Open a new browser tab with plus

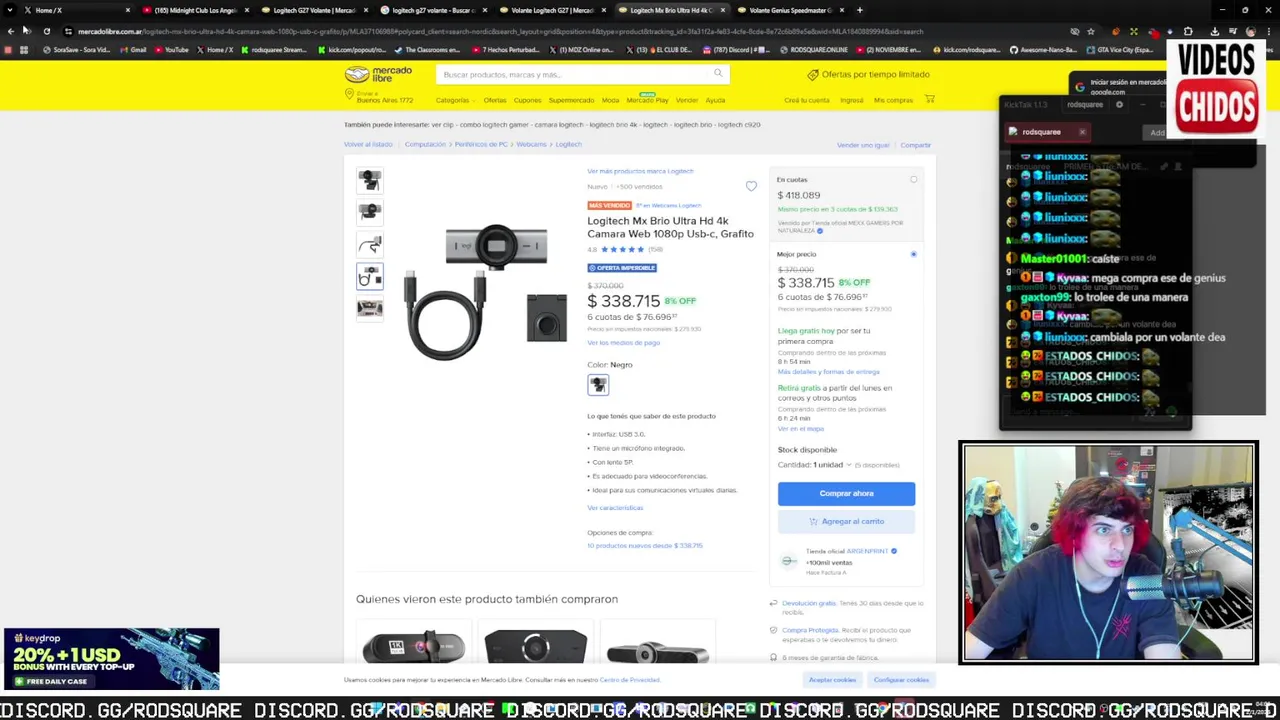click(x=859, y=10)
